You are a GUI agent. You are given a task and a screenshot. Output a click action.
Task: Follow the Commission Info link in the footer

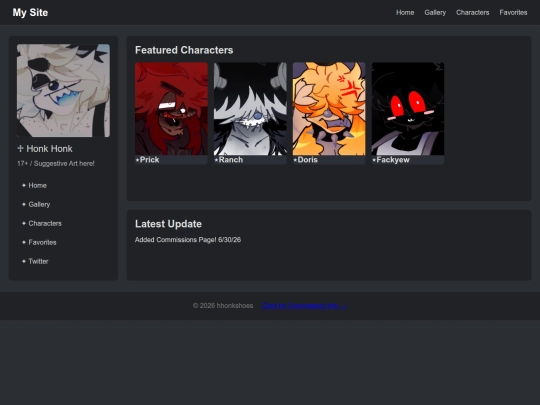pos(304,305)
